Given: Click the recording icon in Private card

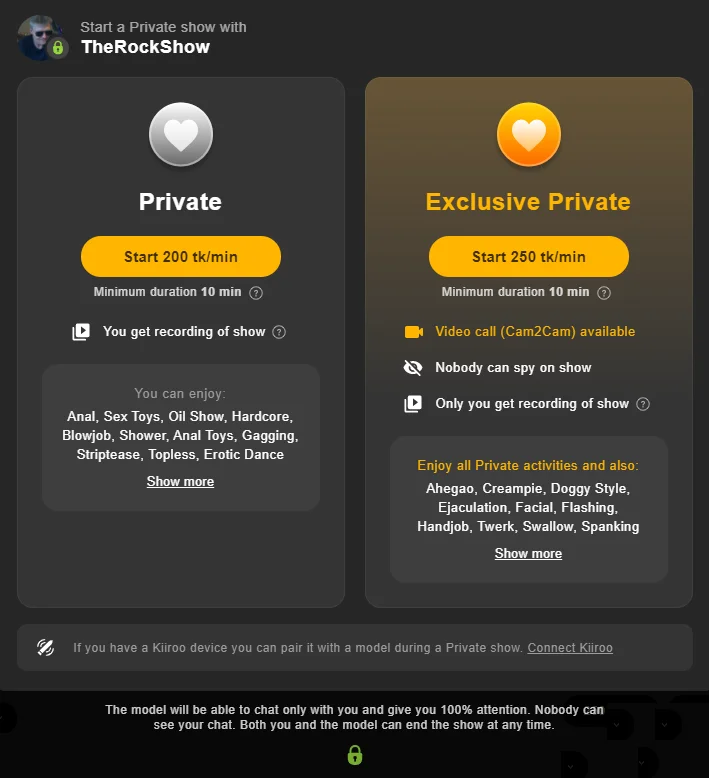Looking at the screenshot, I should tap(81, 332).
